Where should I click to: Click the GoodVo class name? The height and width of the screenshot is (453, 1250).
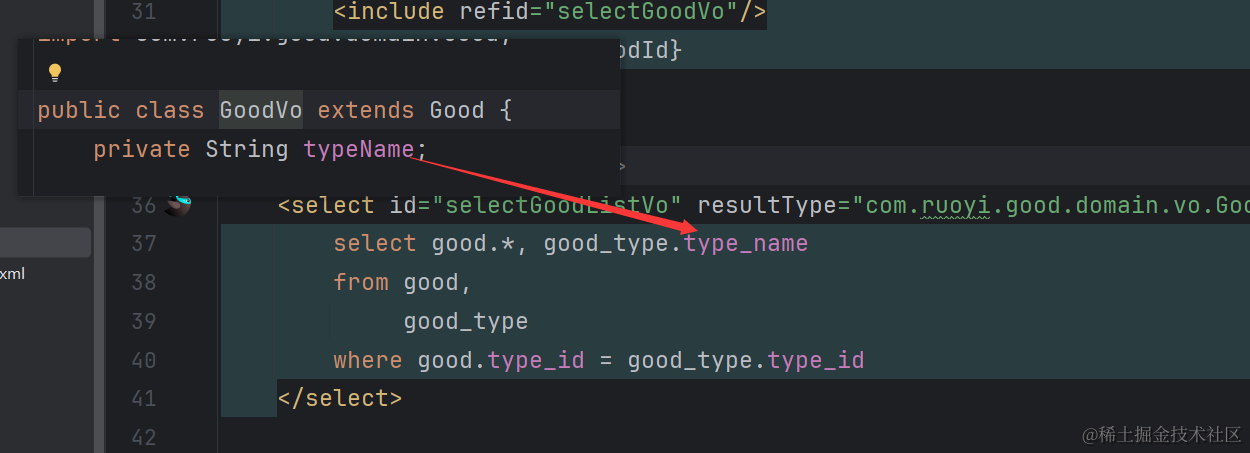pos(261,110)
